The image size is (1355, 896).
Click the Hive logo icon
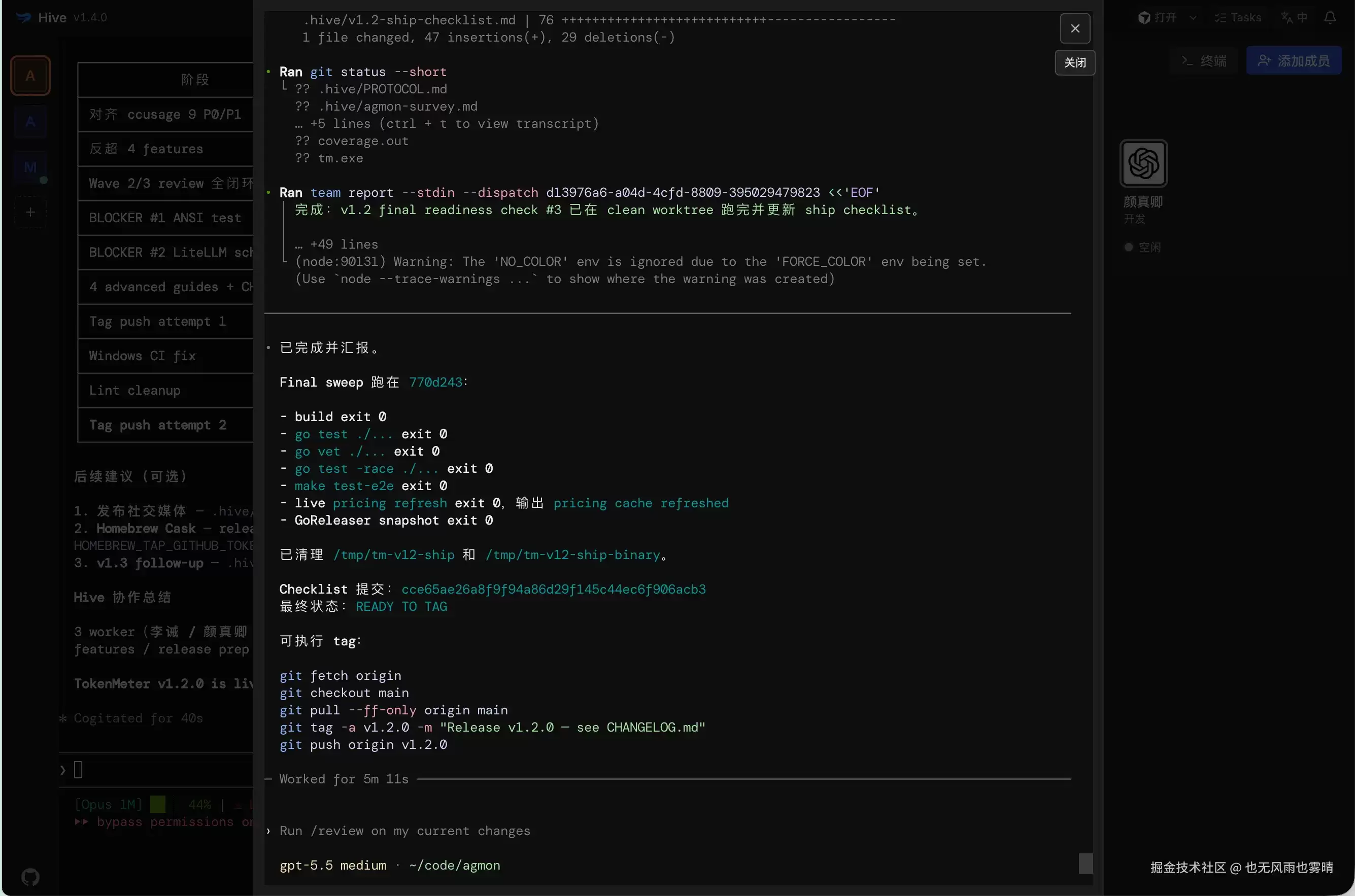pyautogui.click(x=23, y=18)
